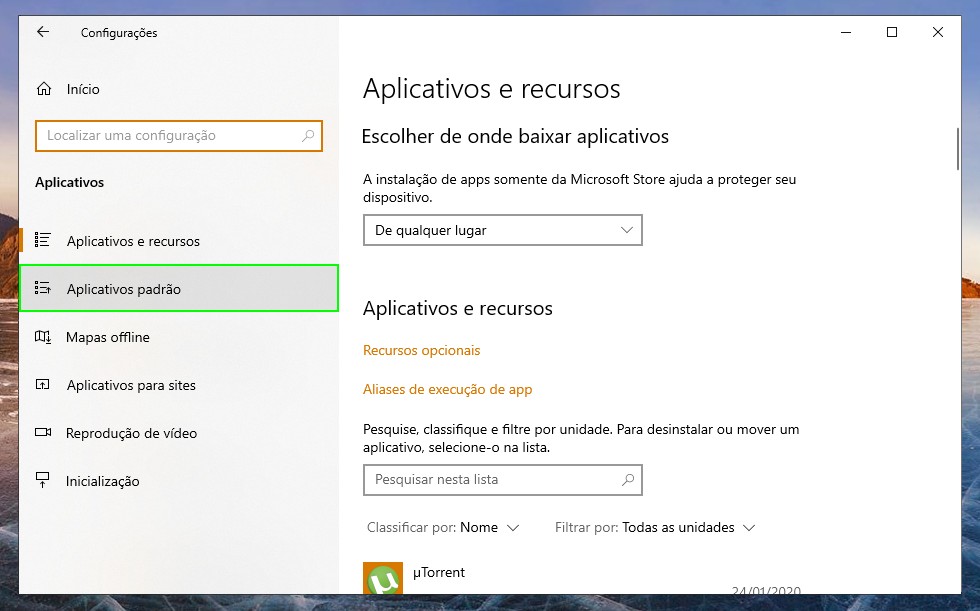Image resolution: width=980 pixels, height=611 pixels.
Task: Open Aliases de execução de app link
Action: [448, 389]
